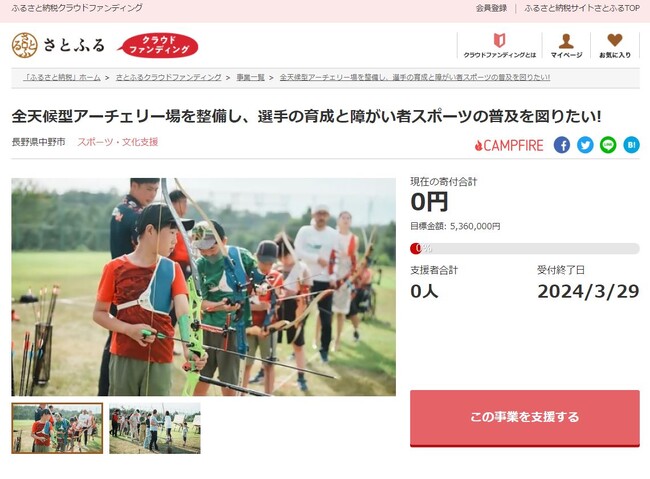This screenshot has width=650, height=479.
Task: Share via LINE icon
Action: tap(608, 145)
